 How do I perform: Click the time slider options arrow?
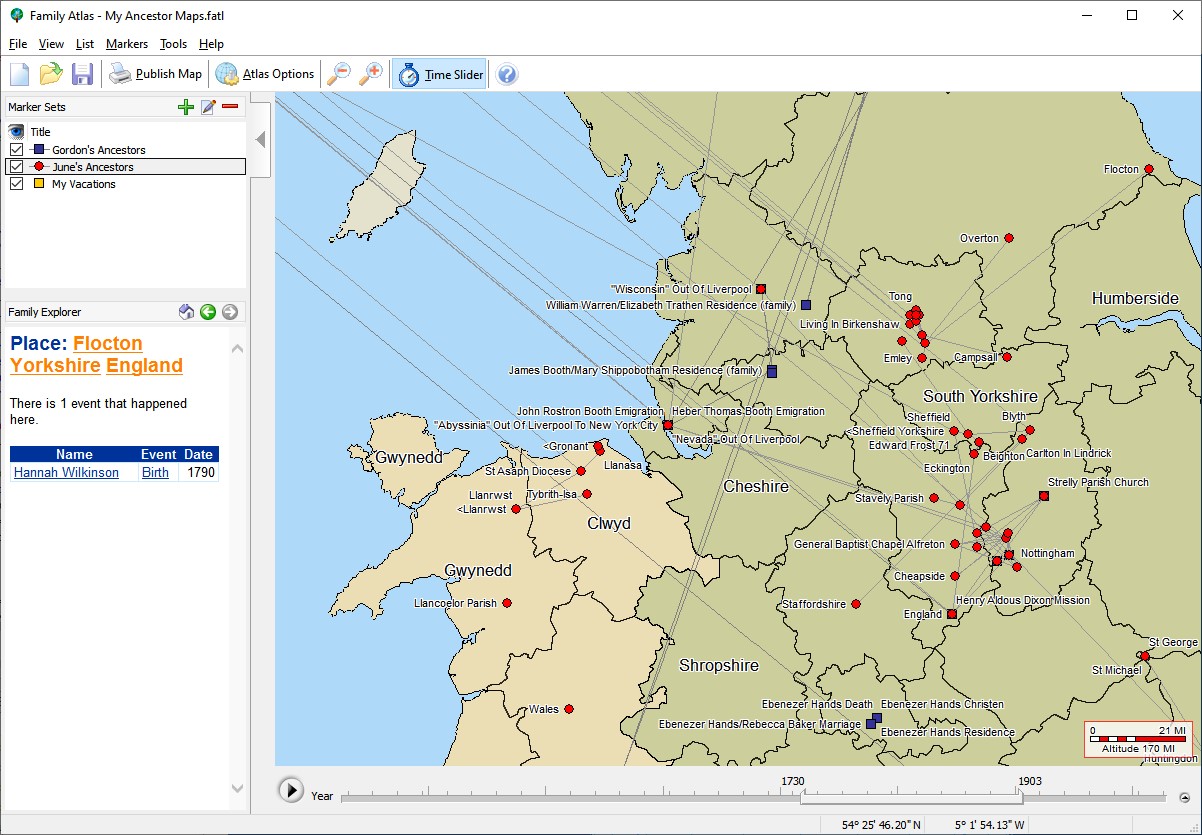(1184, 798)
